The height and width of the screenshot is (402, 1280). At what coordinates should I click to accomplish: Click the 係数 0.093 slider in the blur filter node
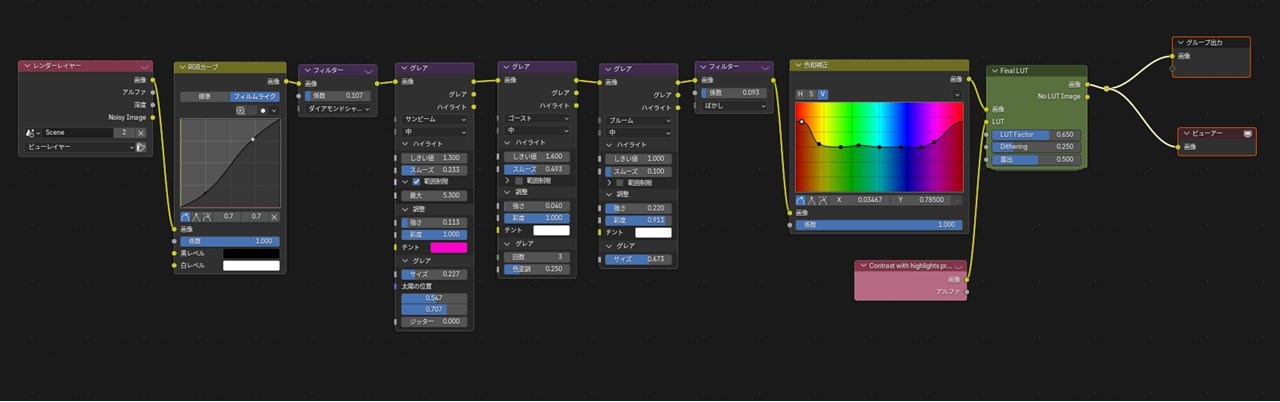tap(735, 92)
